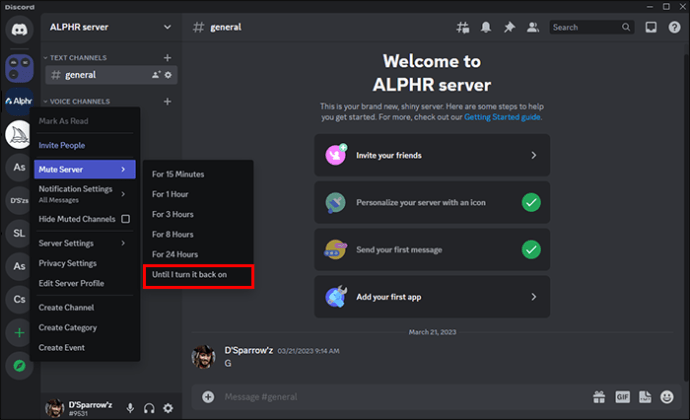The image size is (690, 420).
Task: Choose Mark As Read in context menu
Action: (84, 121)
